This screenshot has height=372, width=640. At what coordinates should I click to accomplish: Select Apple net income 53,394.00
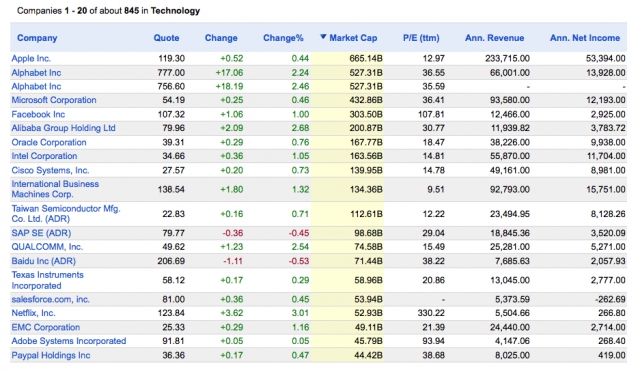606,58
